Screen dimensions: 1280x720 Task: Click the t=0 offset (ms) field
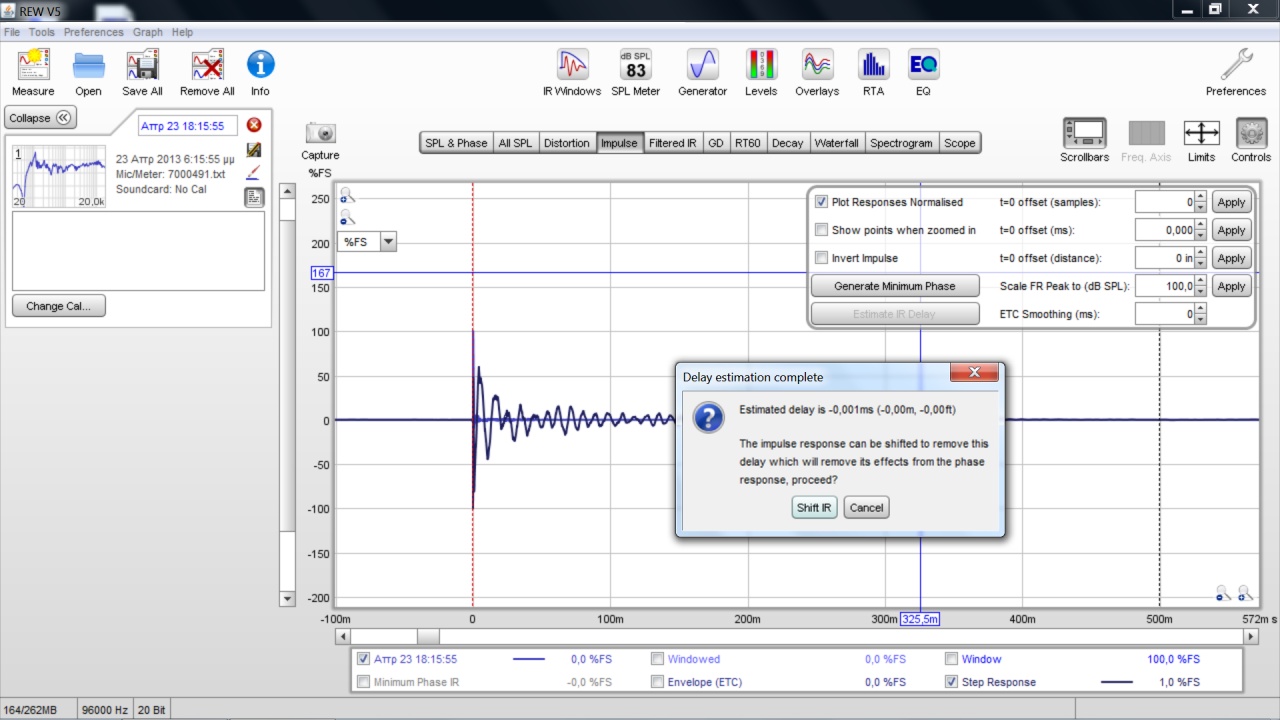coord(1164,230)
